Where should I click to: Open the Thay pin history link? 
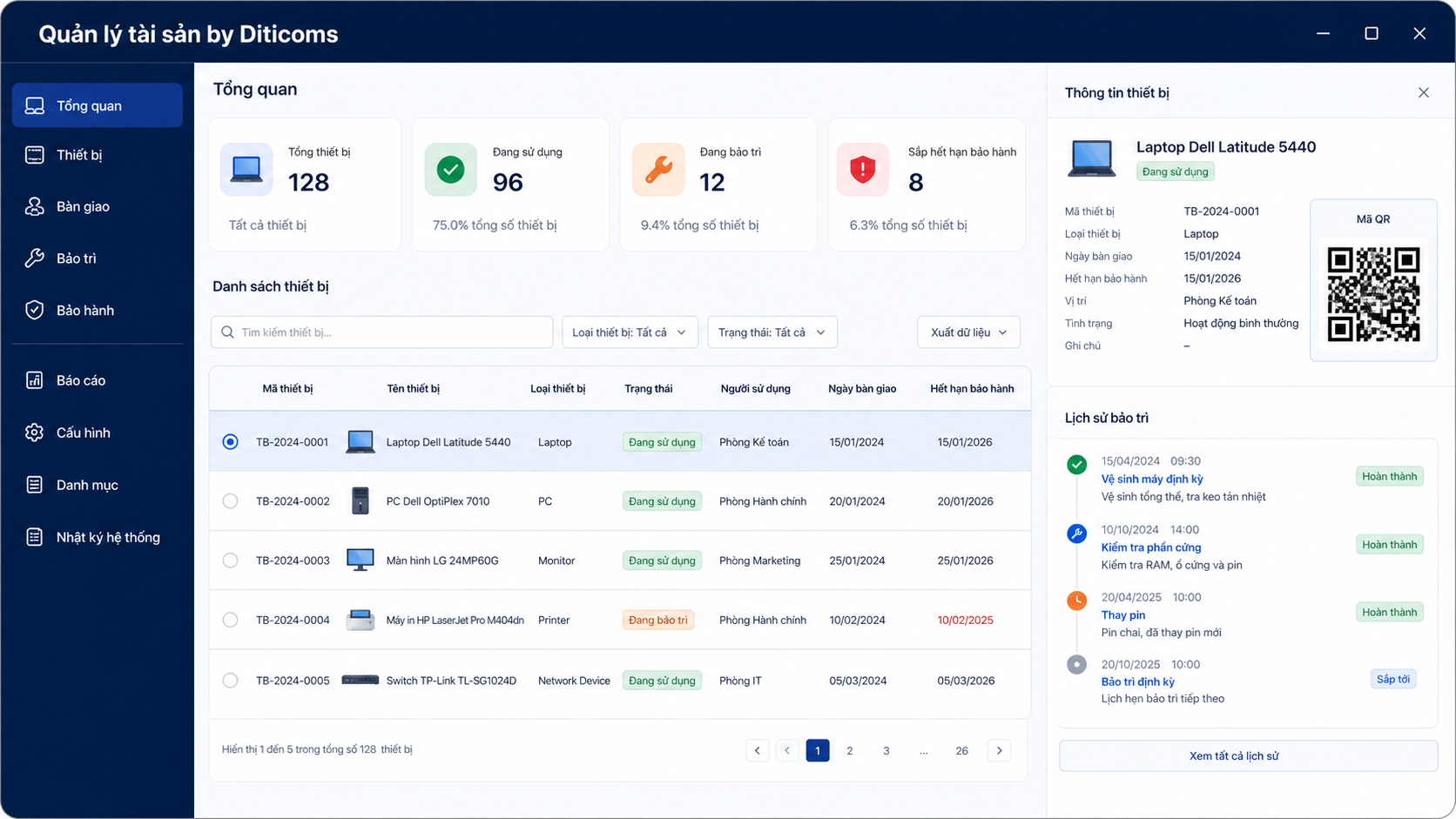click(x=1123, y=615)
